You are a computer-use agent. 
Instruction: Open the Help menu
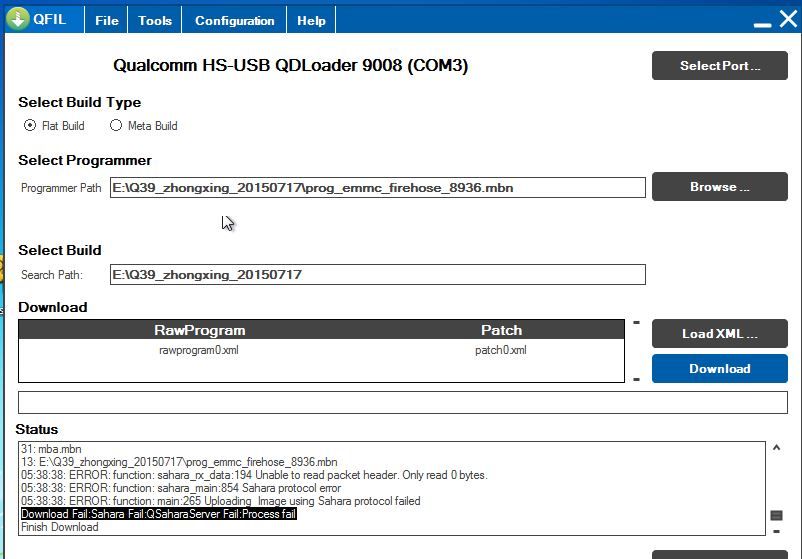311,20
